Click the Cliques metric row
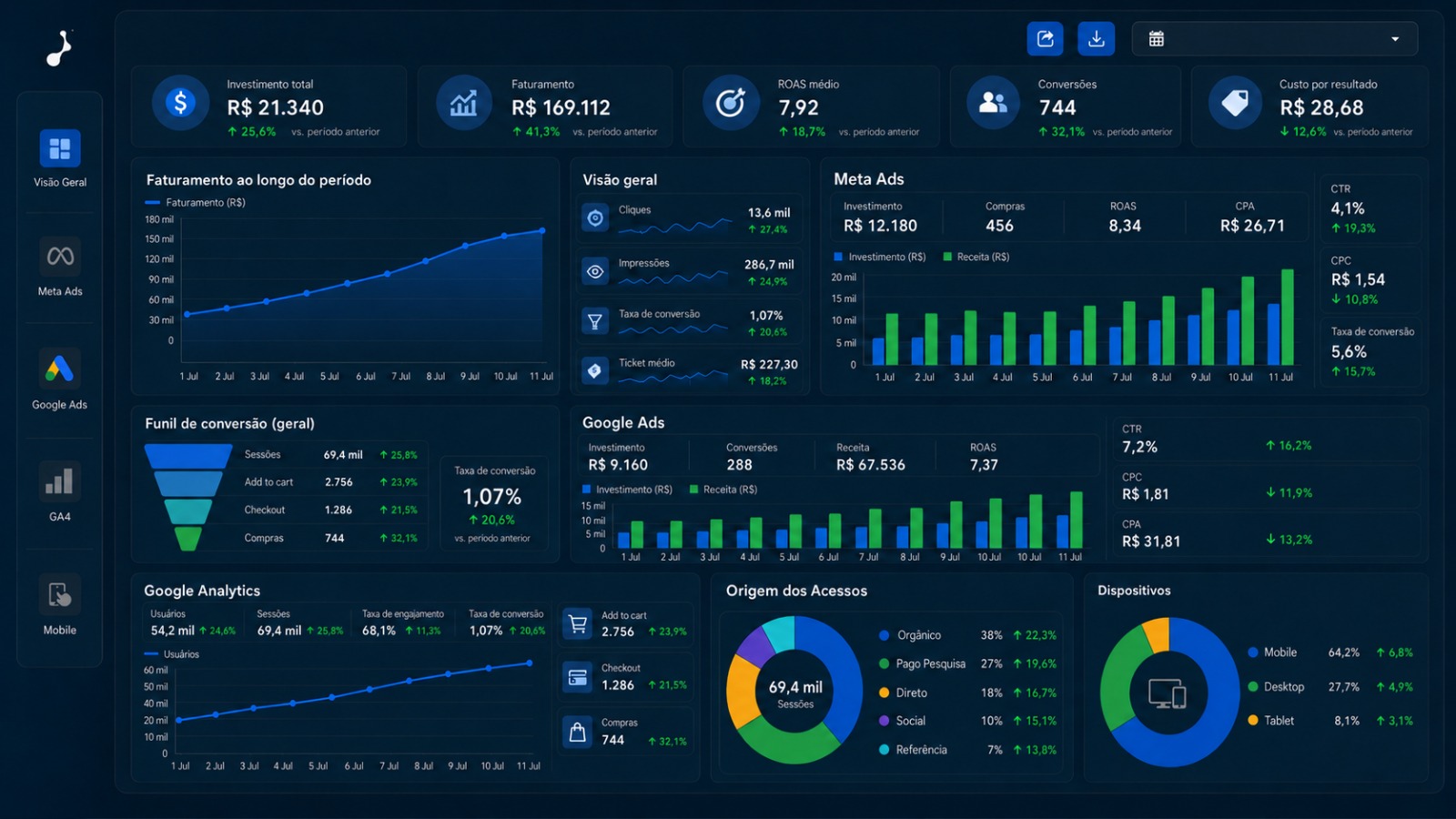 click(x=690, y=218)
